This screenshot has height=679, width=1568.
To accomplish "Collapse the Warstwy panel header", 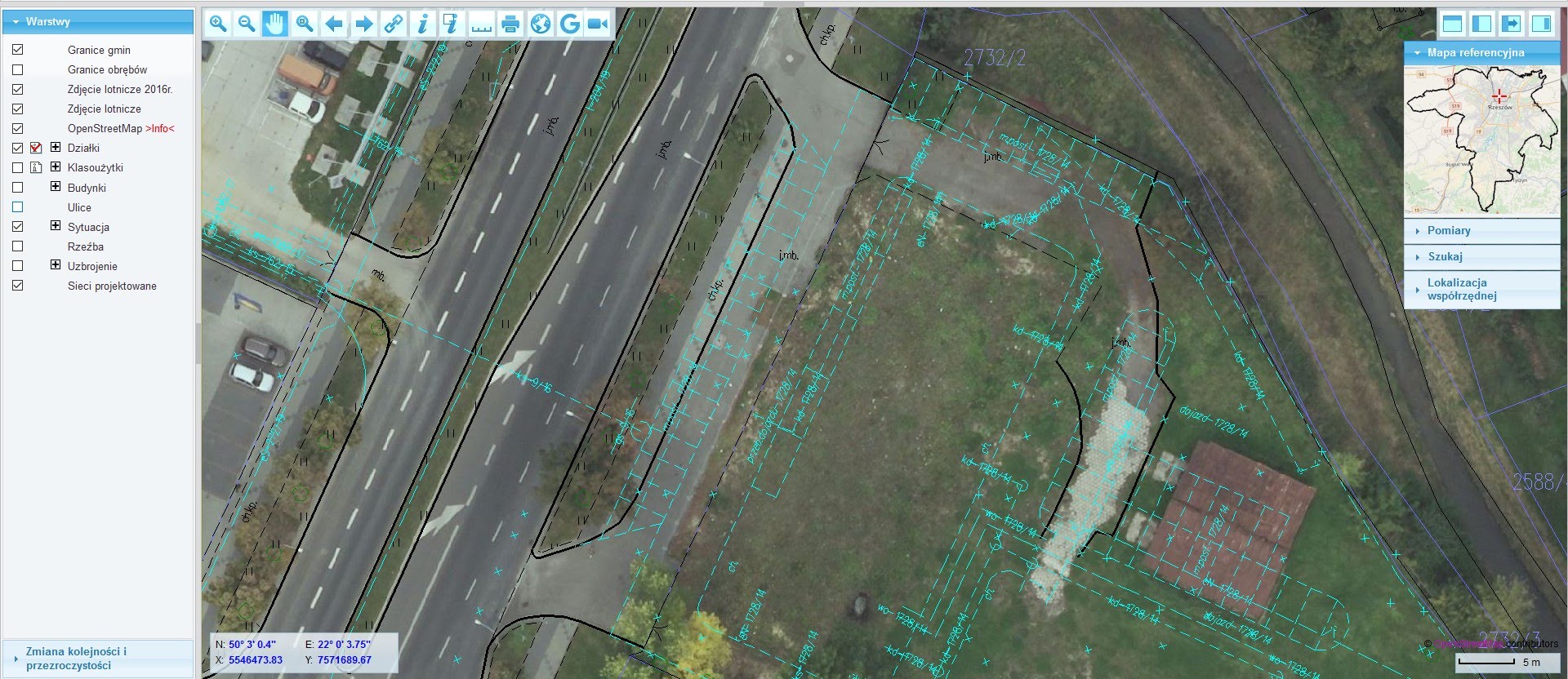I will (x=98, y=21).
